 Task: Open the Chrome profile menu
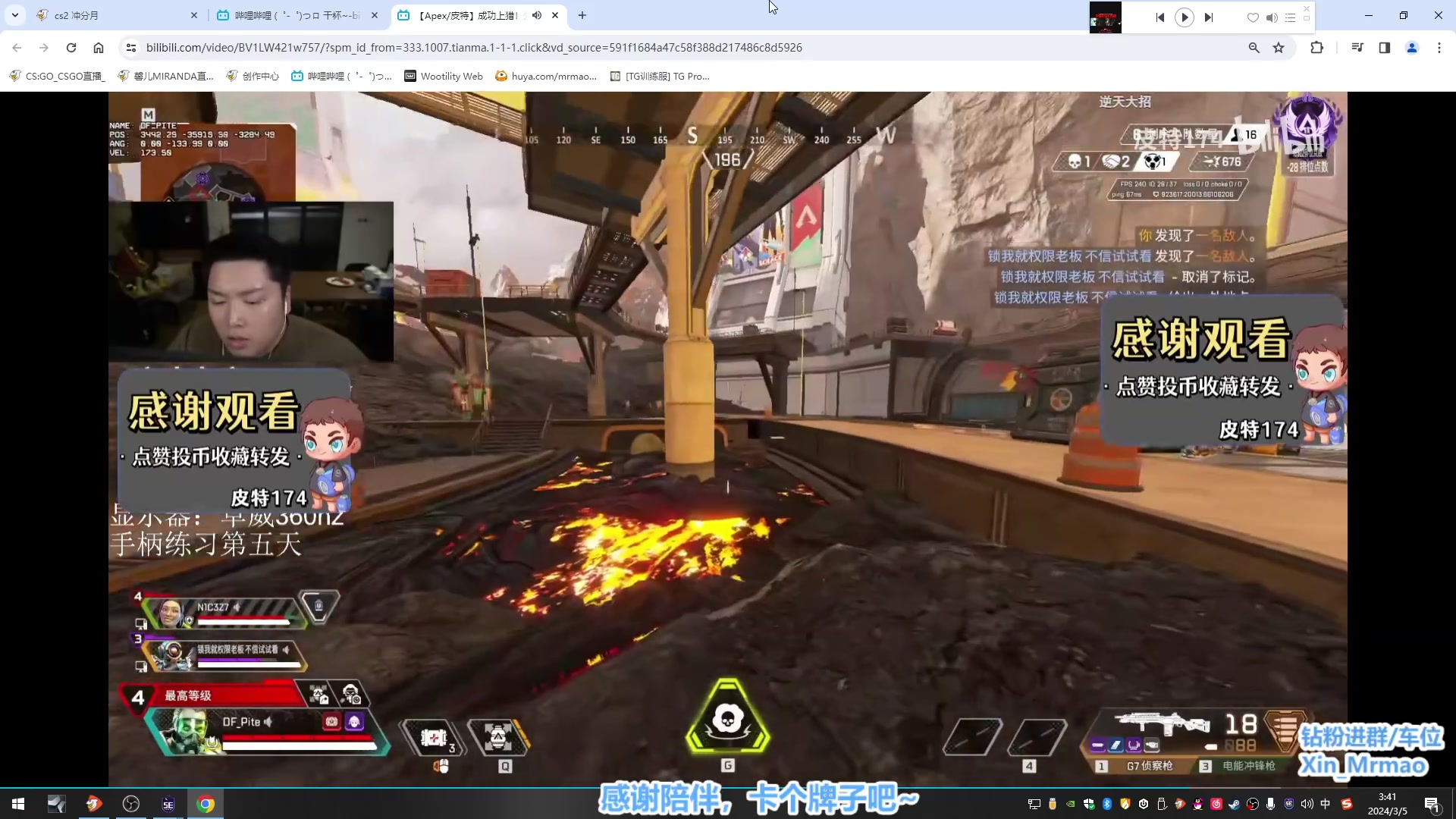(x=1412, y=48)
